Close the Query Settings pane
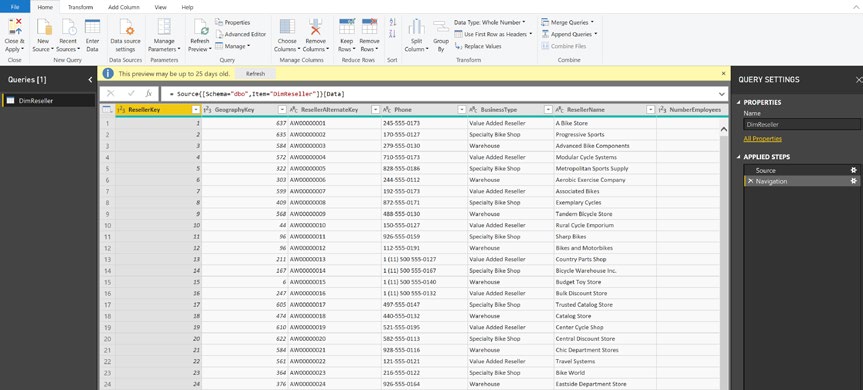The width and height of the screenshot is (863, 390). pos(858,80)
